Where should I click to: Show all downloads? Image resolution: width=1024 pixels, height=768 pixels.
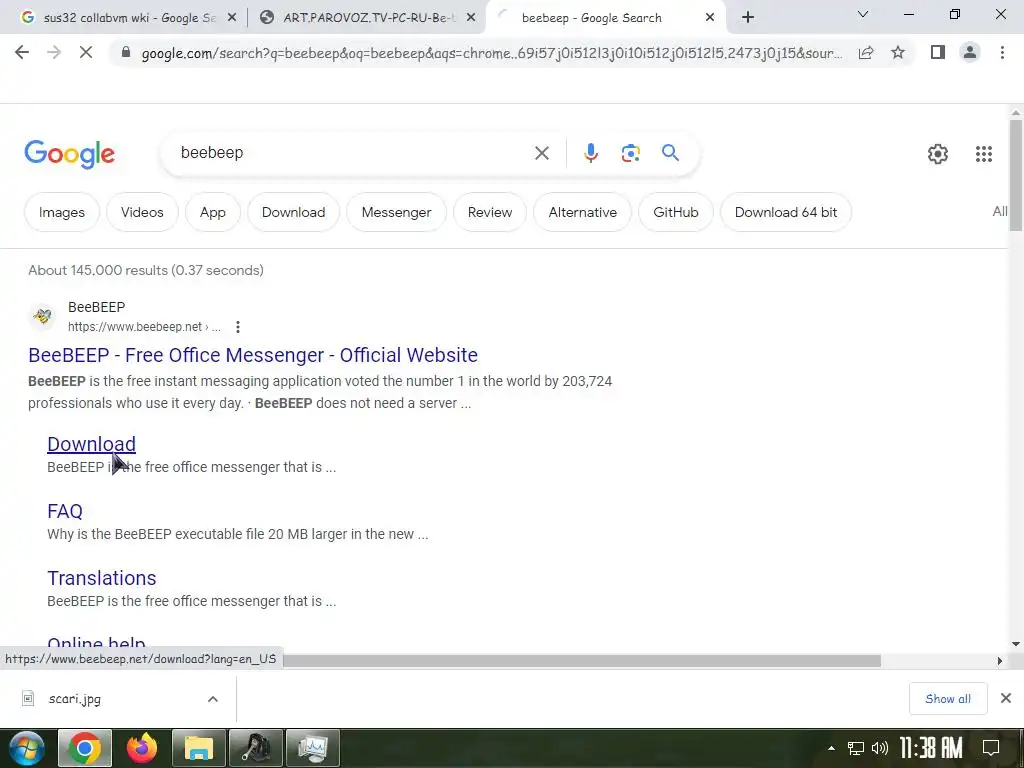(948, 699)
